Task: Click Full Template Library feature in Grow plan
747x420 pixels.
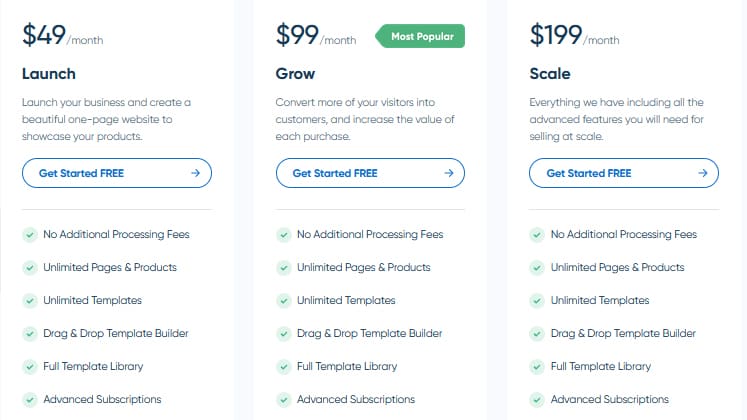Action: tap(347, 366)
